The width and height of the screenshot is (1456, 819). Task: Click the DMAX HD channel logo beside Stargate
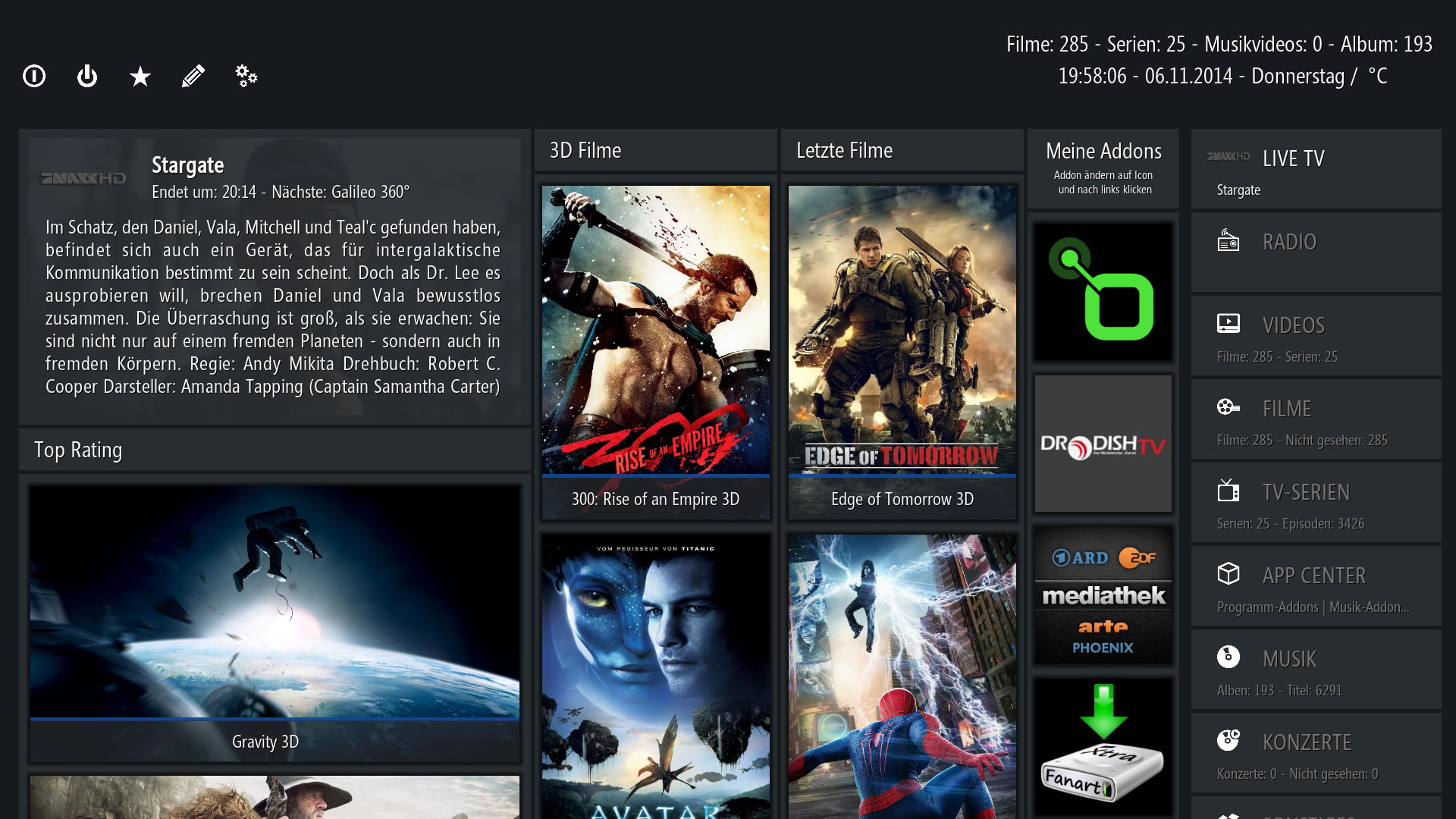coord(83,178)
